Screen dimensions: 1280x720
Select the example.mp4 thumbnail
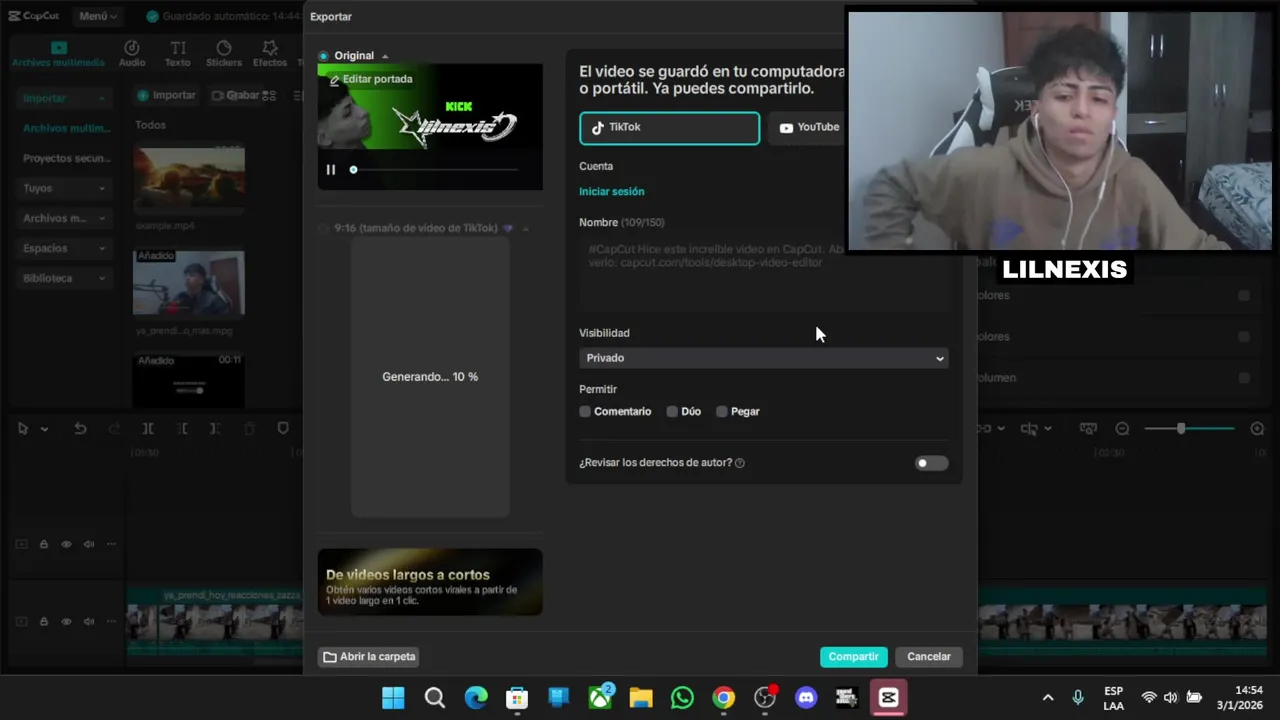(x=189, y=180)
